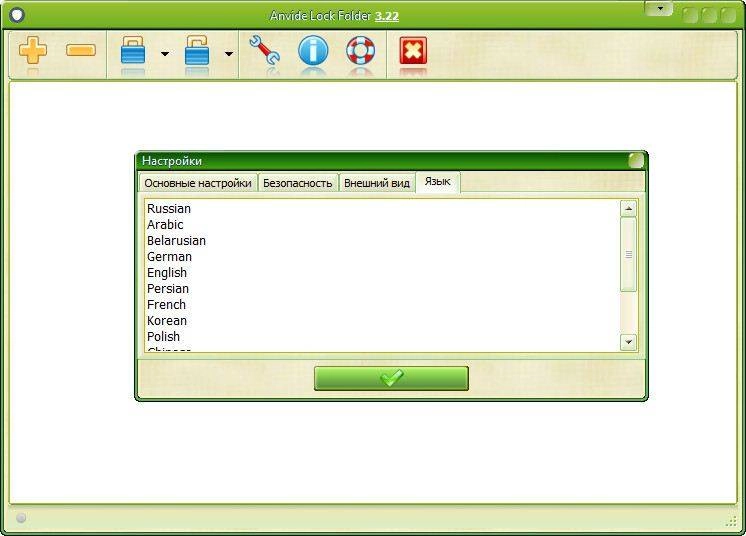Click the blue information icon
Viewport: 746px width, 536px height.
(313, 50)
